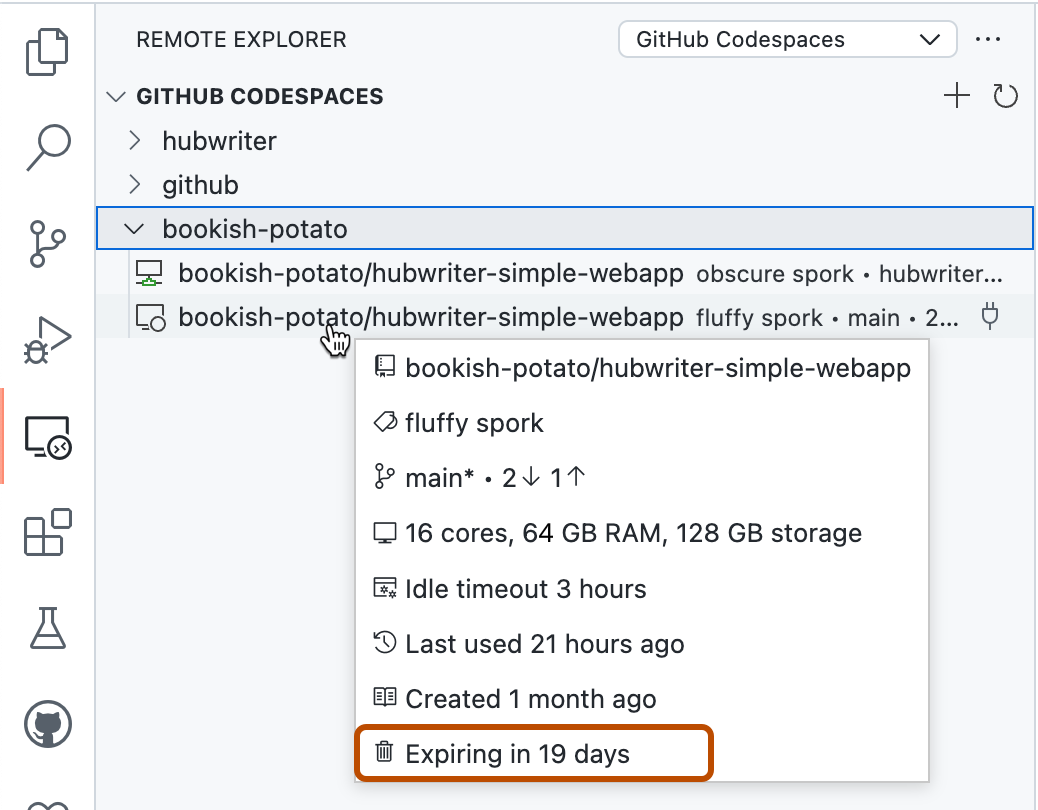Open the GitHub Codespaces dropdown
The image size is (1038, 810).
coord(787,39)
